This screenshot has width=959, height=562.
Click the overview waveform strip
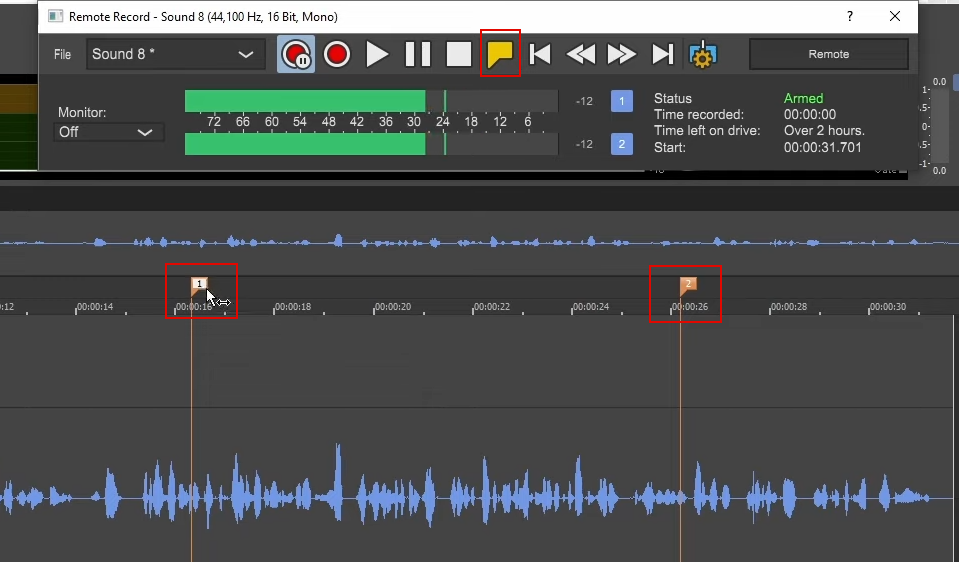(480, 243)
